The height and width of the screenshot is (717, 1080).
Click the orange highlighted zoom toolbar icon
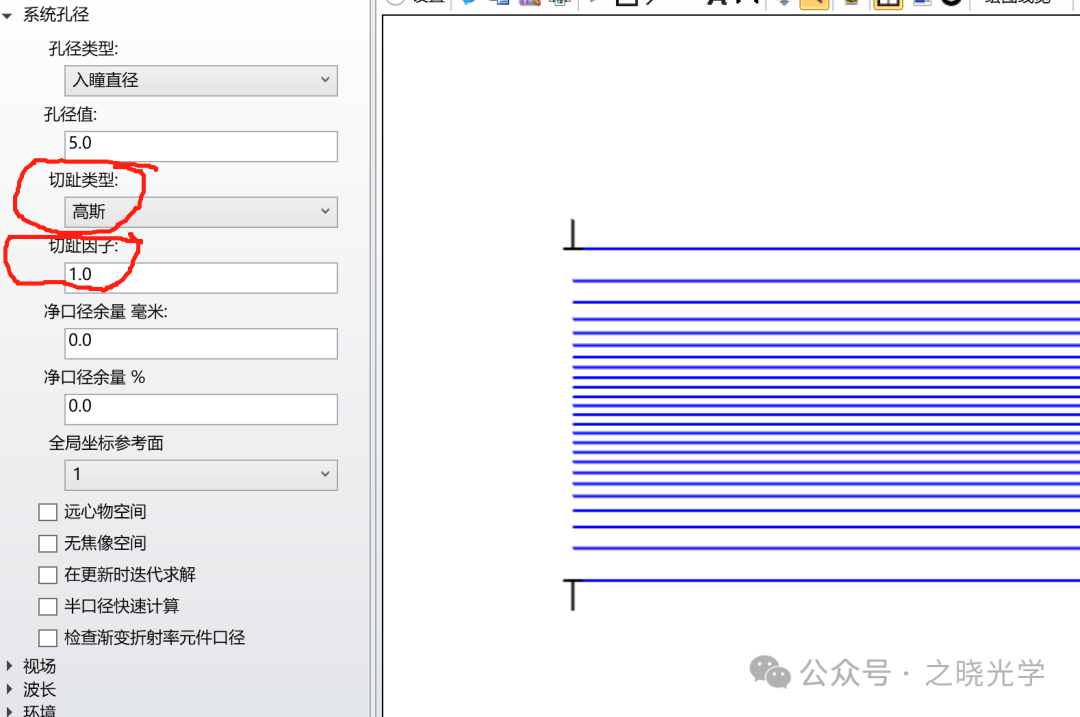[x=814, y=3]
